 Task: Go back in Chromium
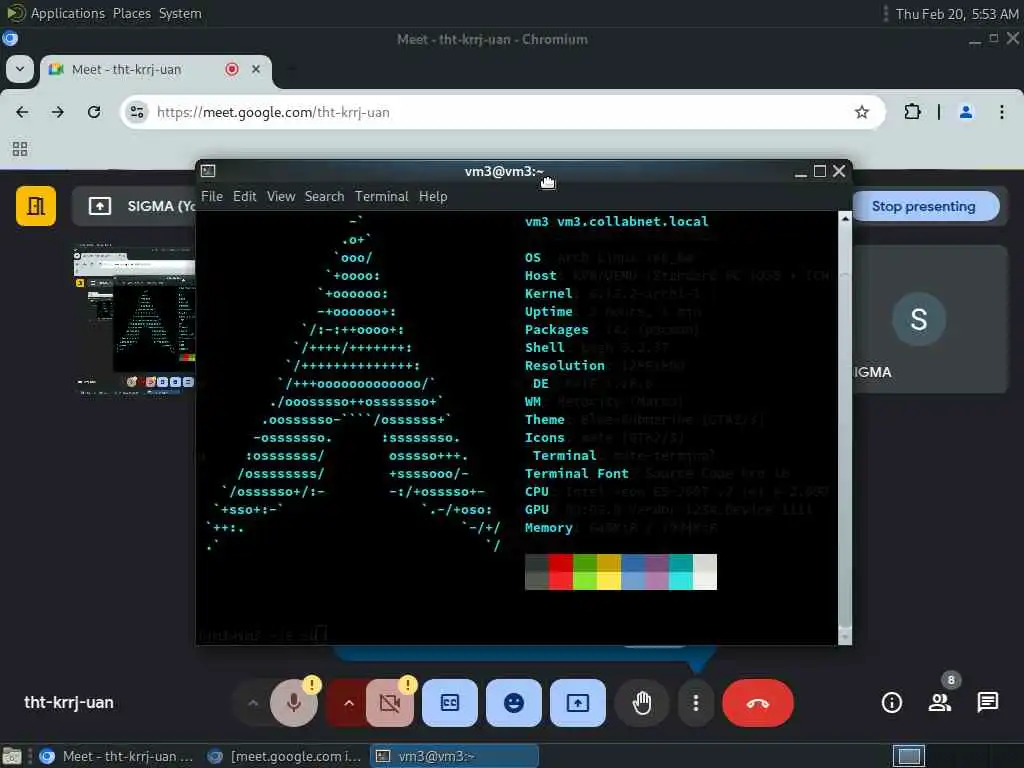point(22,112)
